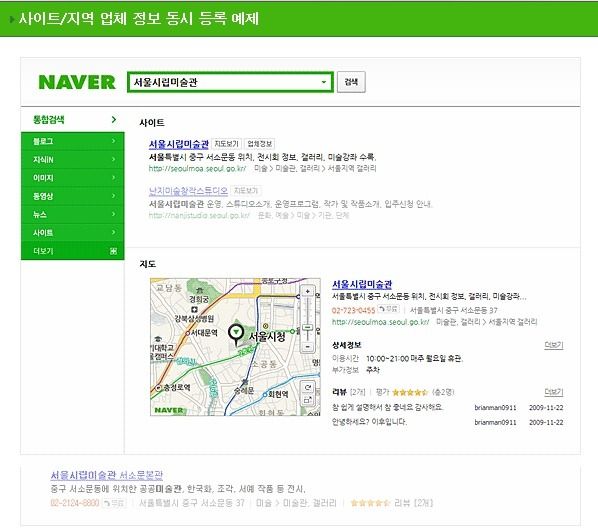The width and height of the screenshot is (598, 528).
Task: Open the 서울시립미술관 site link
Action: point(178,144)
